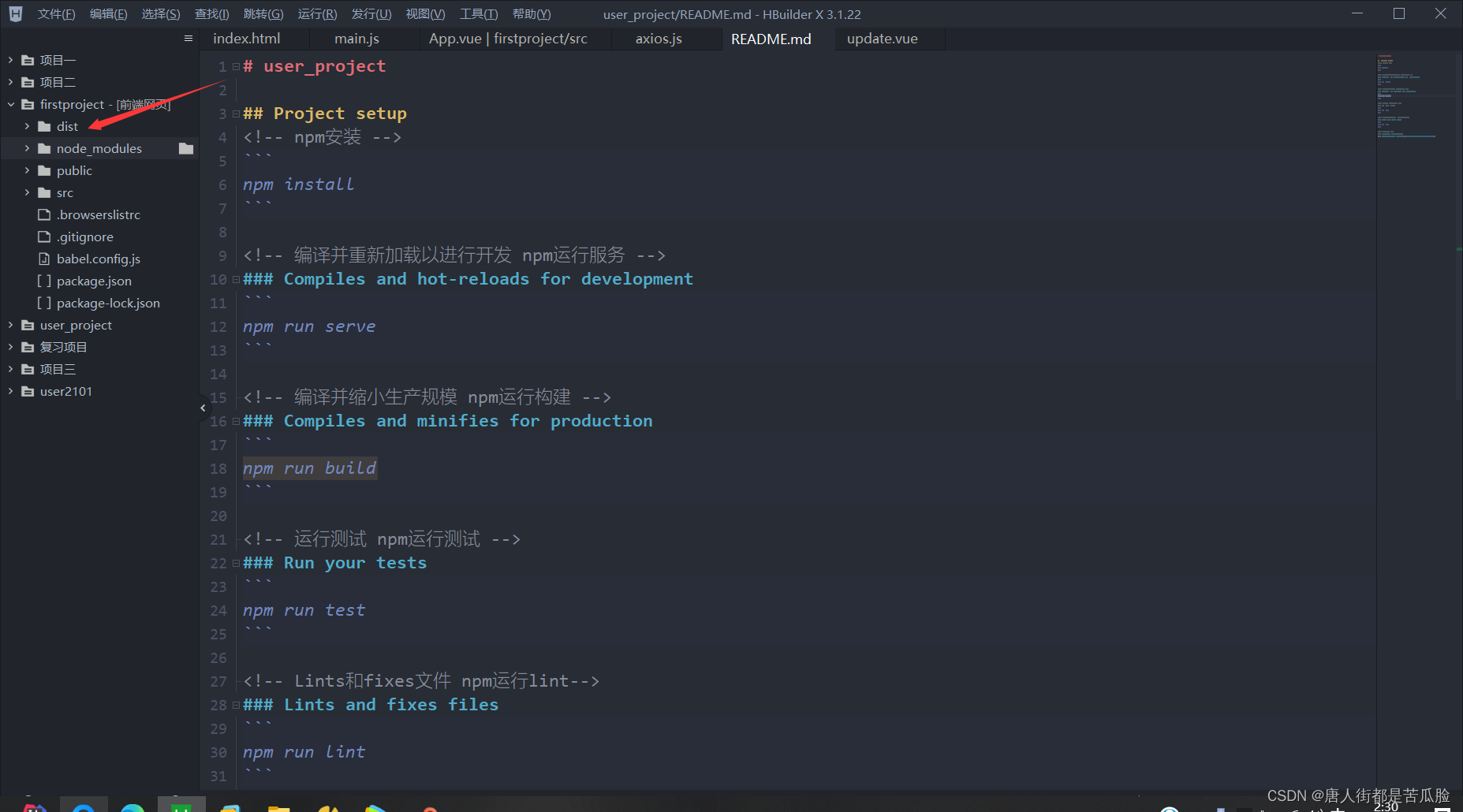Expand the node_modules folder chevron

pyautogui.click(x=27, y=148)
